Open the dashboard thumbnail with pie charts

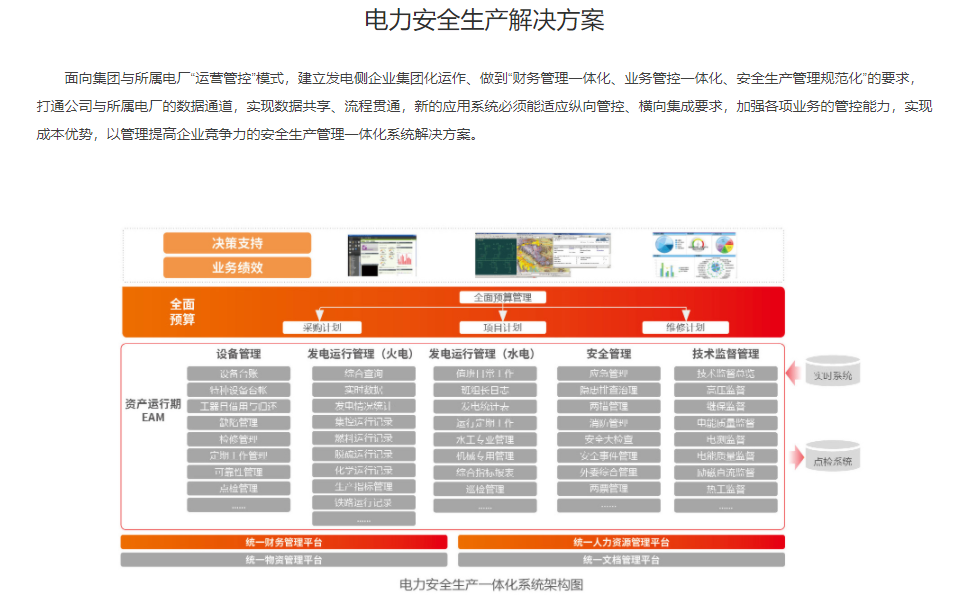[x=694, y=255]
